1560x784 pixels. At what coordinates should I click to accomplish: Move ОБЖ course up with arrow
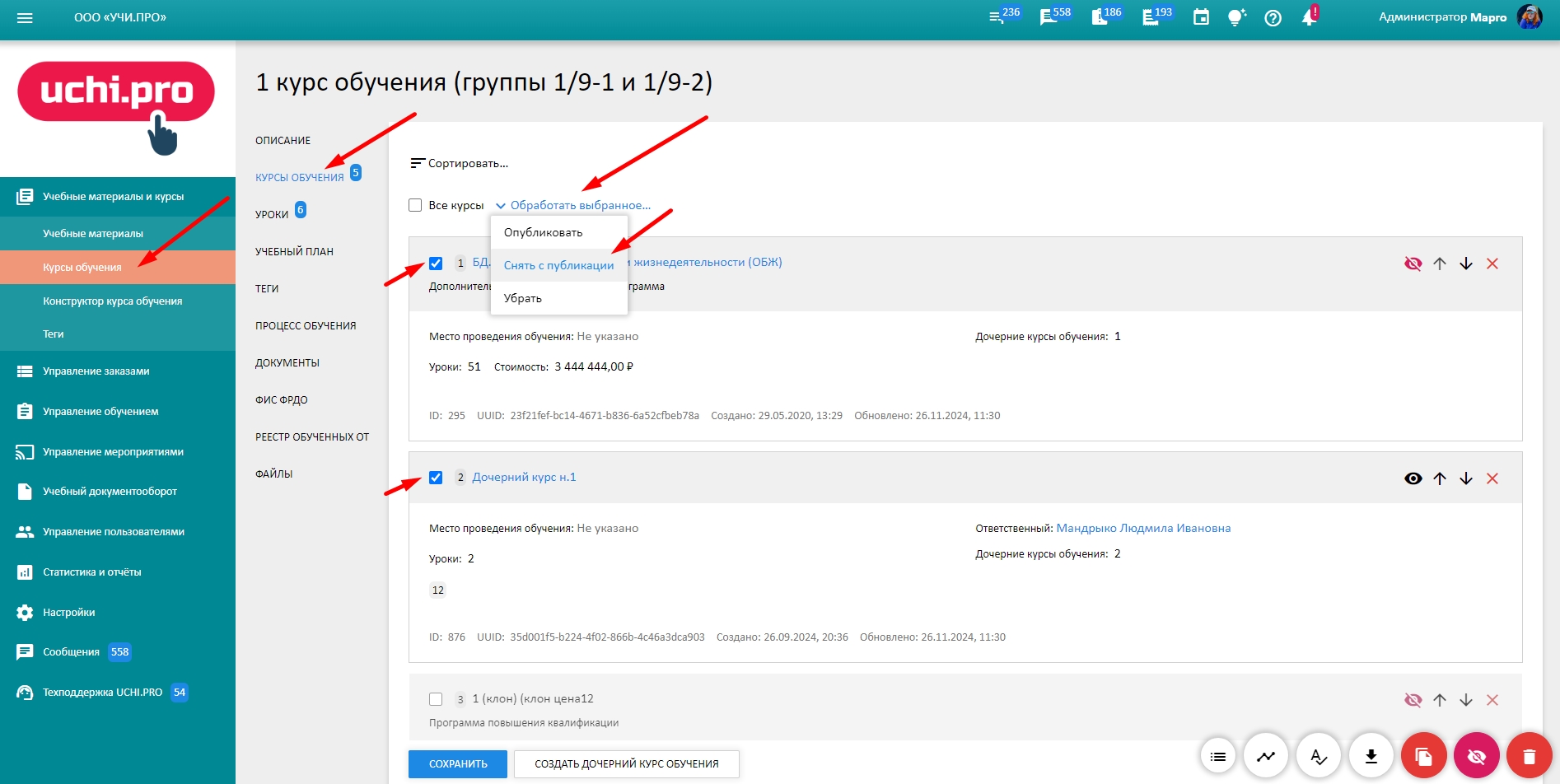1440,264
